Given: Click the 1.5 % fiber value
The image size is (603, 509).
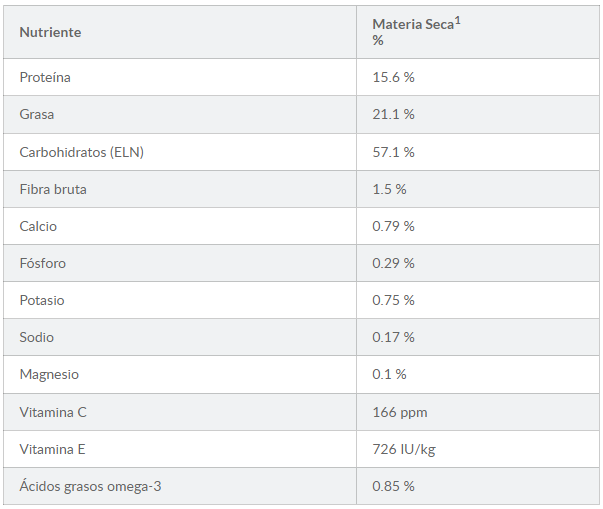Looking at the screenshot, I should [x=389, y=189].
